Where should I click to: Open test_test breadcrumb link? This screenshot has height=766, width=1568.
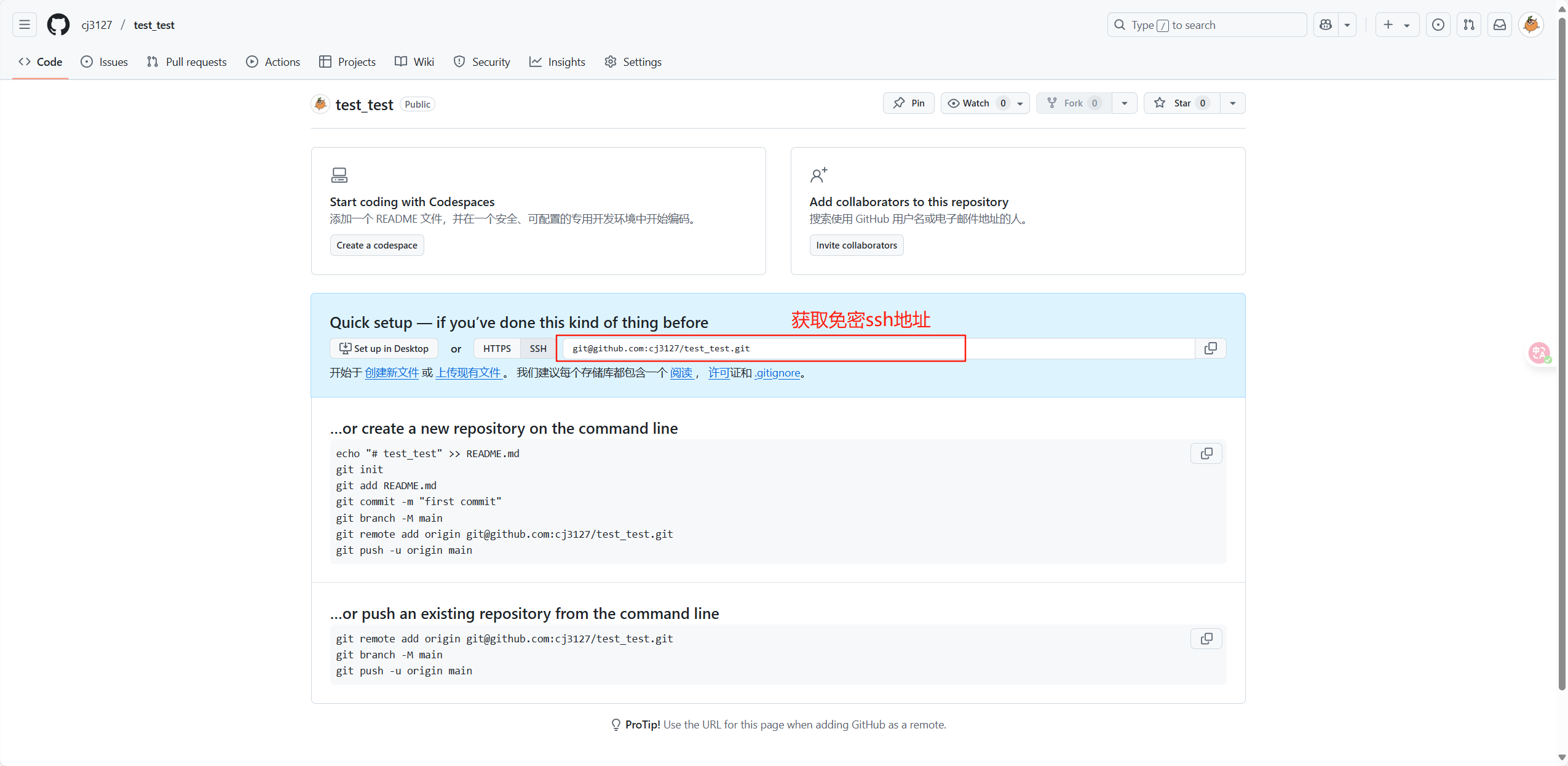pos(154,25)
